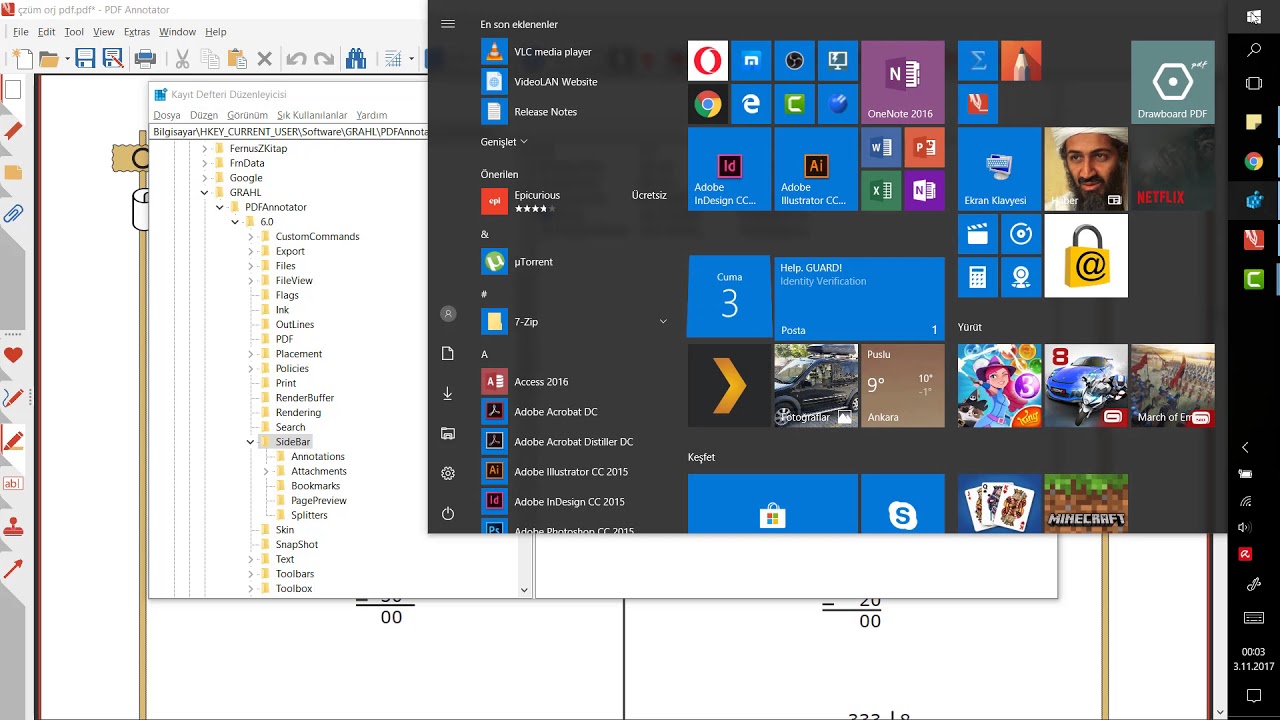This screenshot has height=720, width=1280.
Task: Select the Annotations registry key
Action: [318, 457]
